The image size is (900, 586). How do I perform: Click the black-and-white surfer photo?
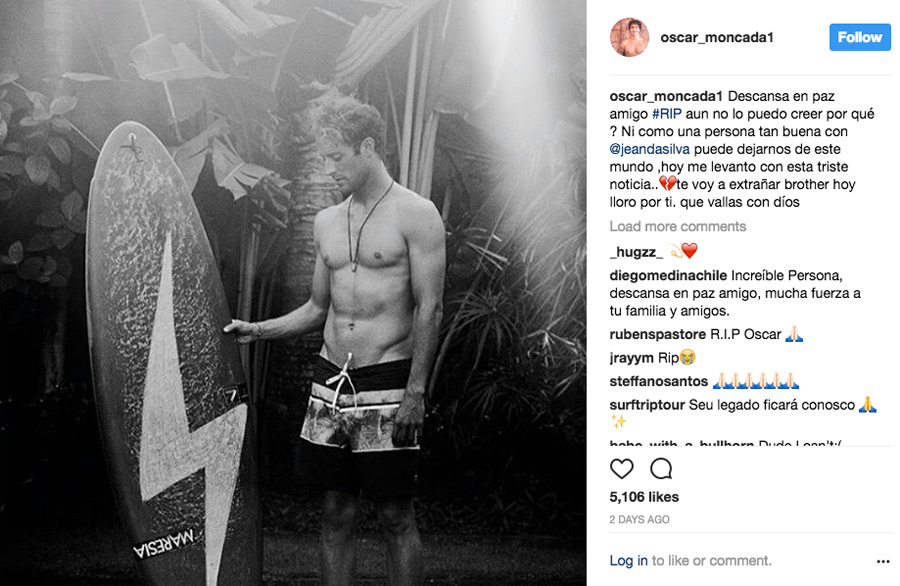(293, 293)
